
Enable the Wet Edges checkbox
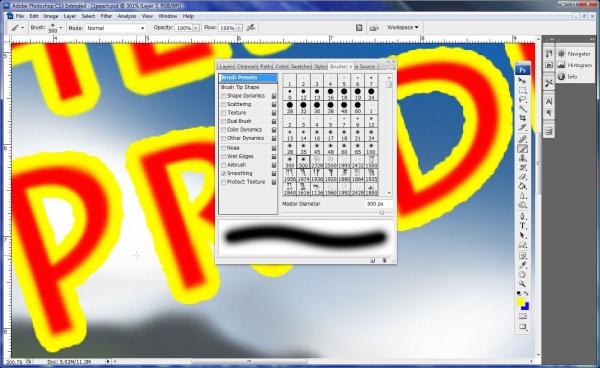(223, 157)
